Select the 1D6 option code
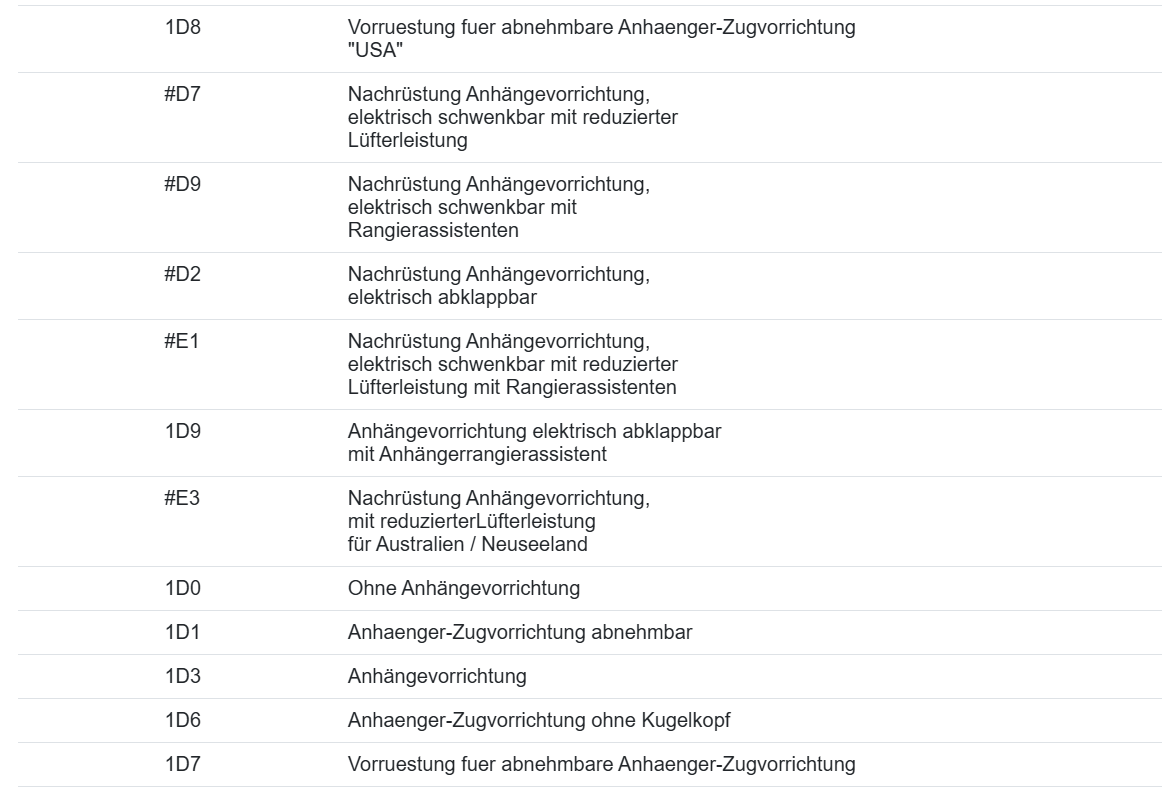 coord(182,720)
